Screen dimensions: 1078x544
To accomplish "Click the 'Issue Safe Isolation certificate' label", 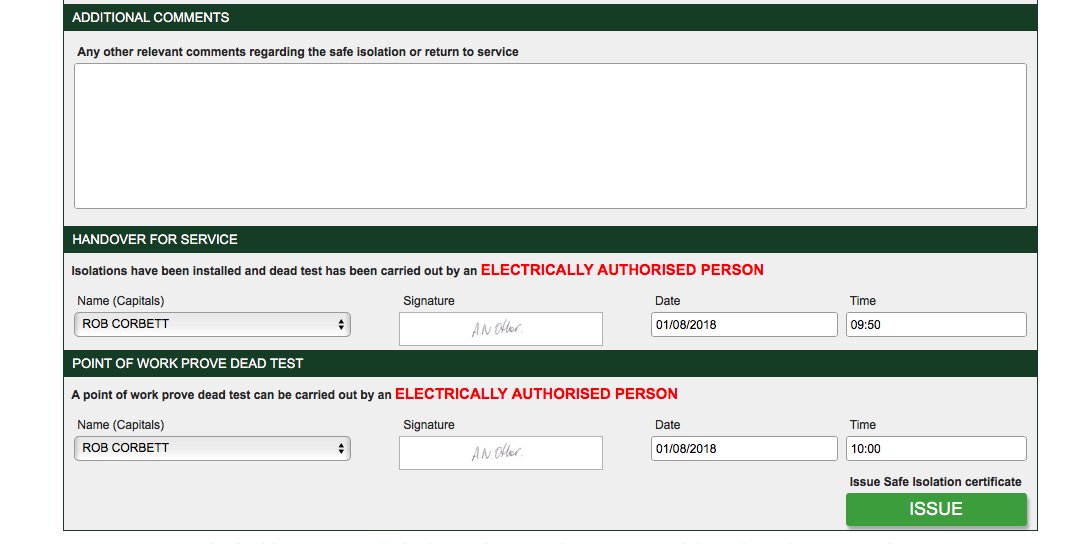I will pos(935,482).
